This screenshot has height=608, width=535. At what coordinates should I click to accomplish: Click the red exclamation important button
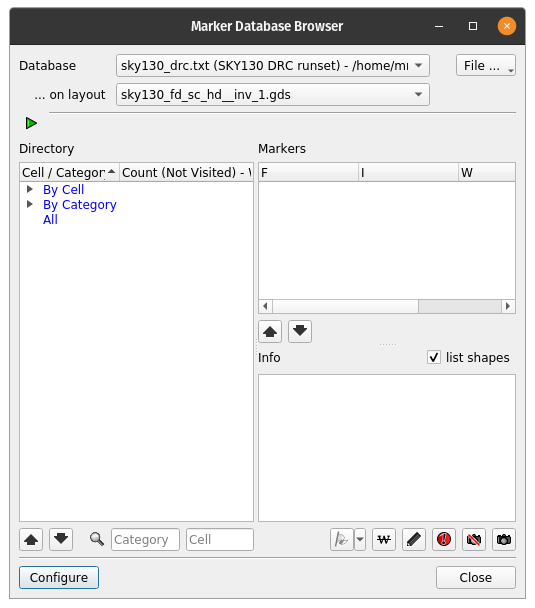coord(444,539)
